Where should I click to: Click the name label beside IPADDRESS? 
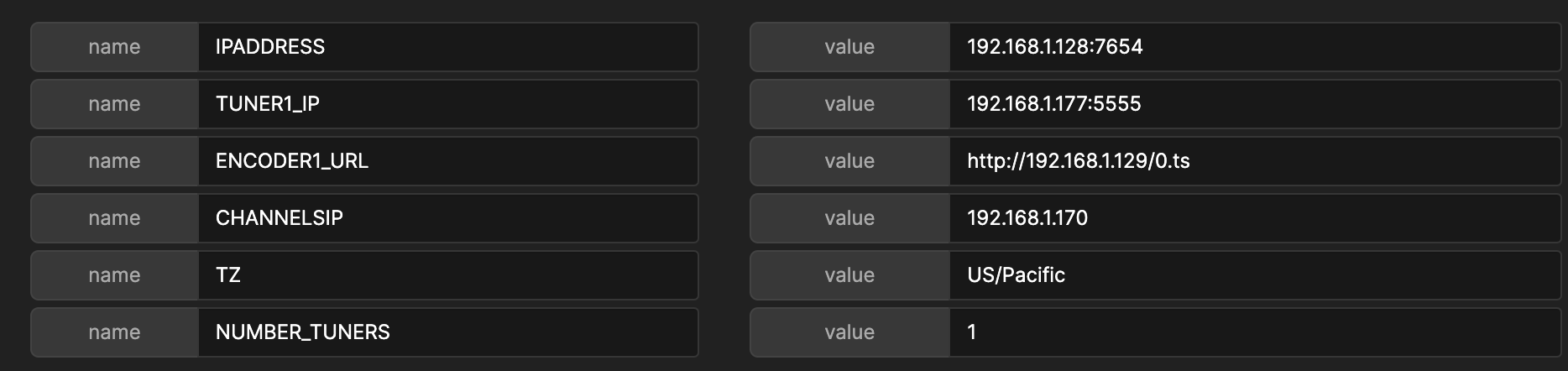click(x=114, y=47)
